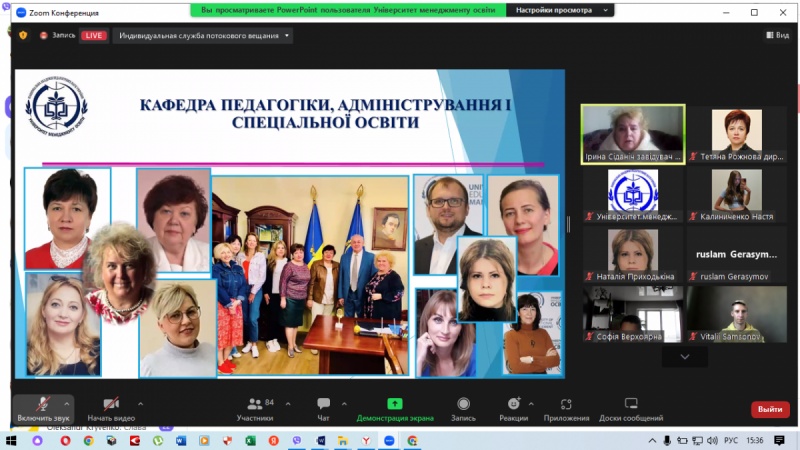This screenshot has height=450, width=800.
Task: Open File Explorer from taskbar
Action: [343, 440]
